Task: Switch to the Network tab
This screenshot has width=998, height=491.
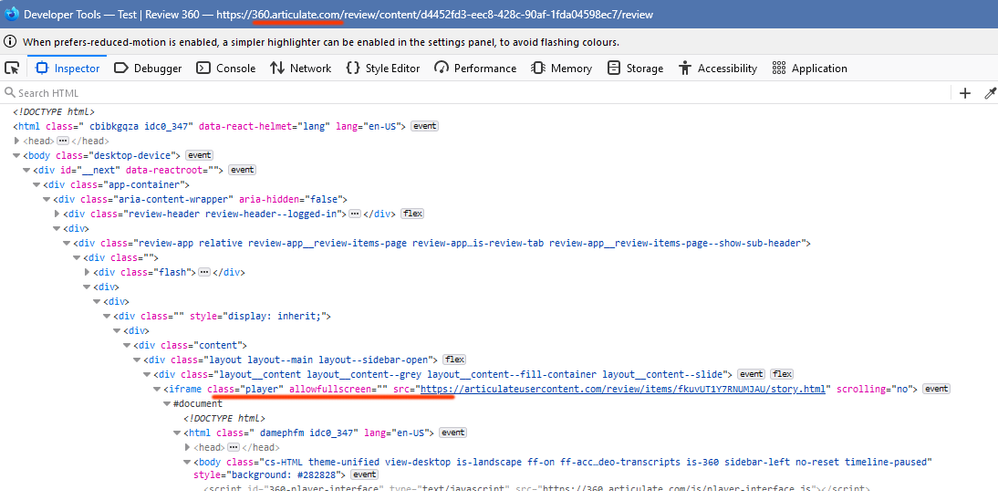Action: point(300,68)
